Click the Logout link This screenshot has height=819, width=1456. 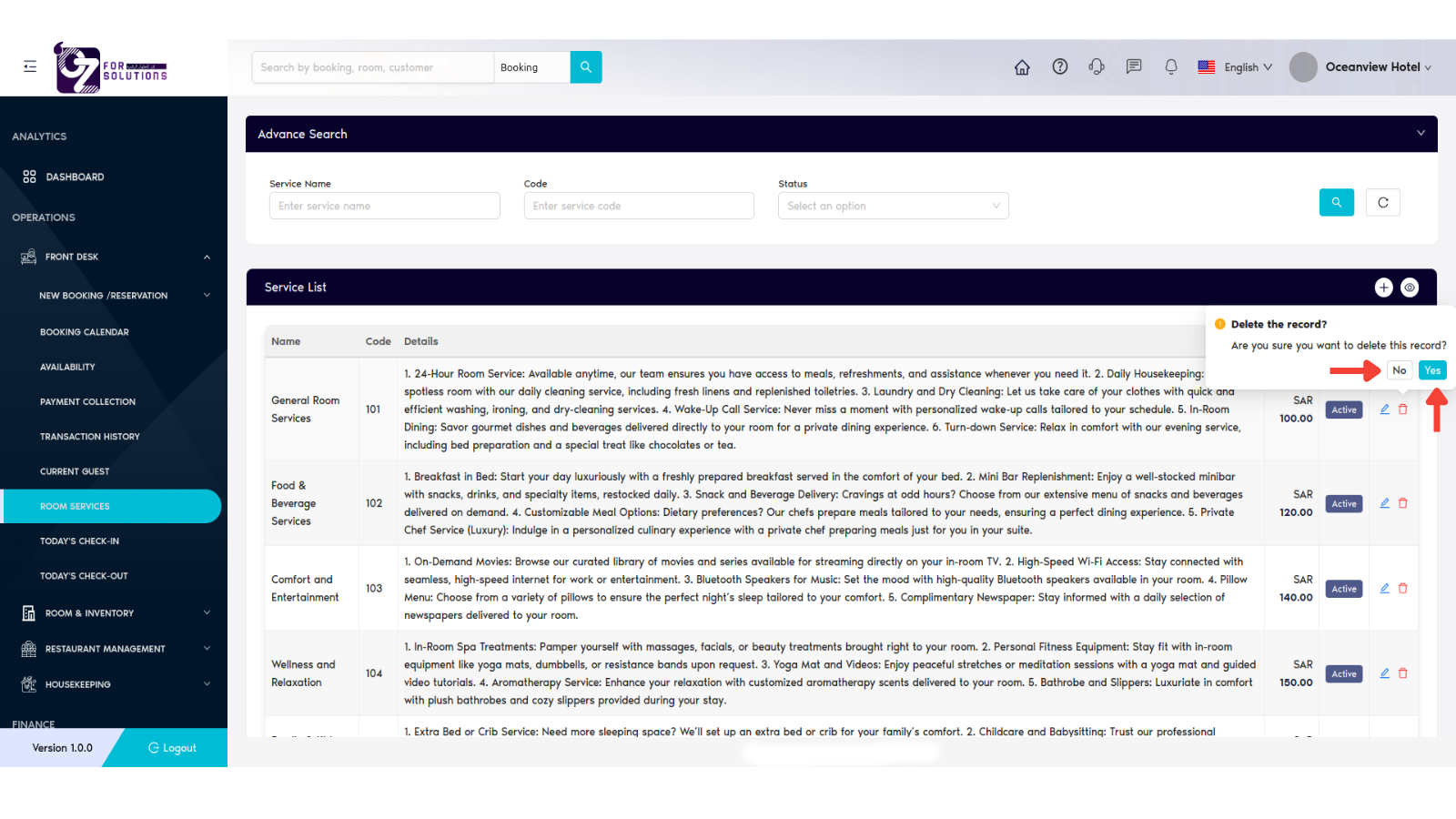click(172, 748)
